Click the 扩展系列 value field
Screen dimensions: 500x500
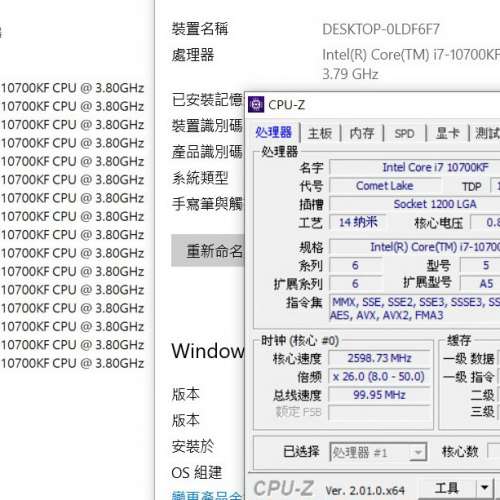coord(355,284)
